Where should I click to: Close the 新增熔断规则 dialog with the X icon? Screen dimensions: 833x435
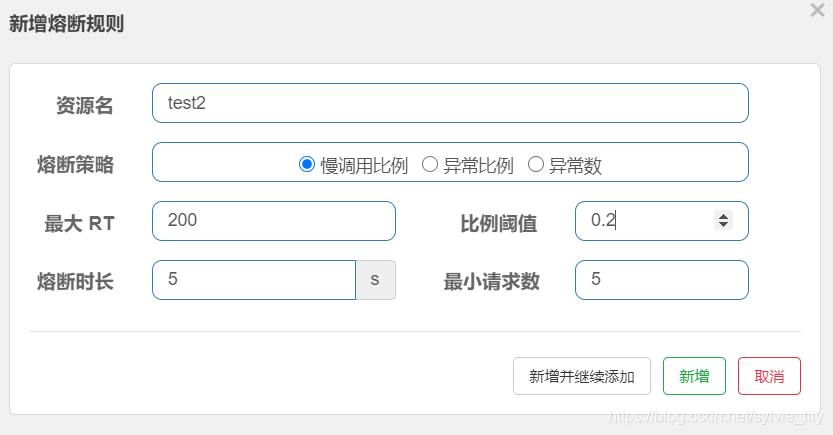pos(817,10)
